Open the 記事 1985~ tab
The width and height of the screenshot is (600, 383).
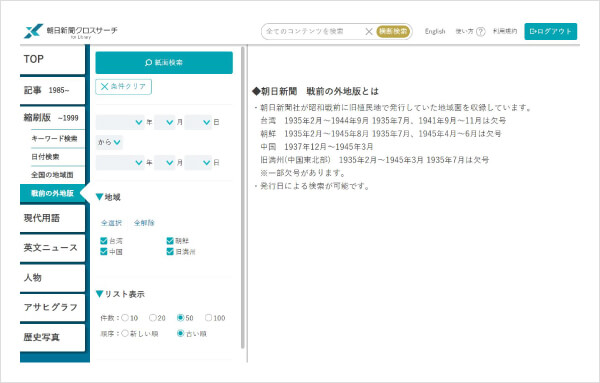click(52, 90)
